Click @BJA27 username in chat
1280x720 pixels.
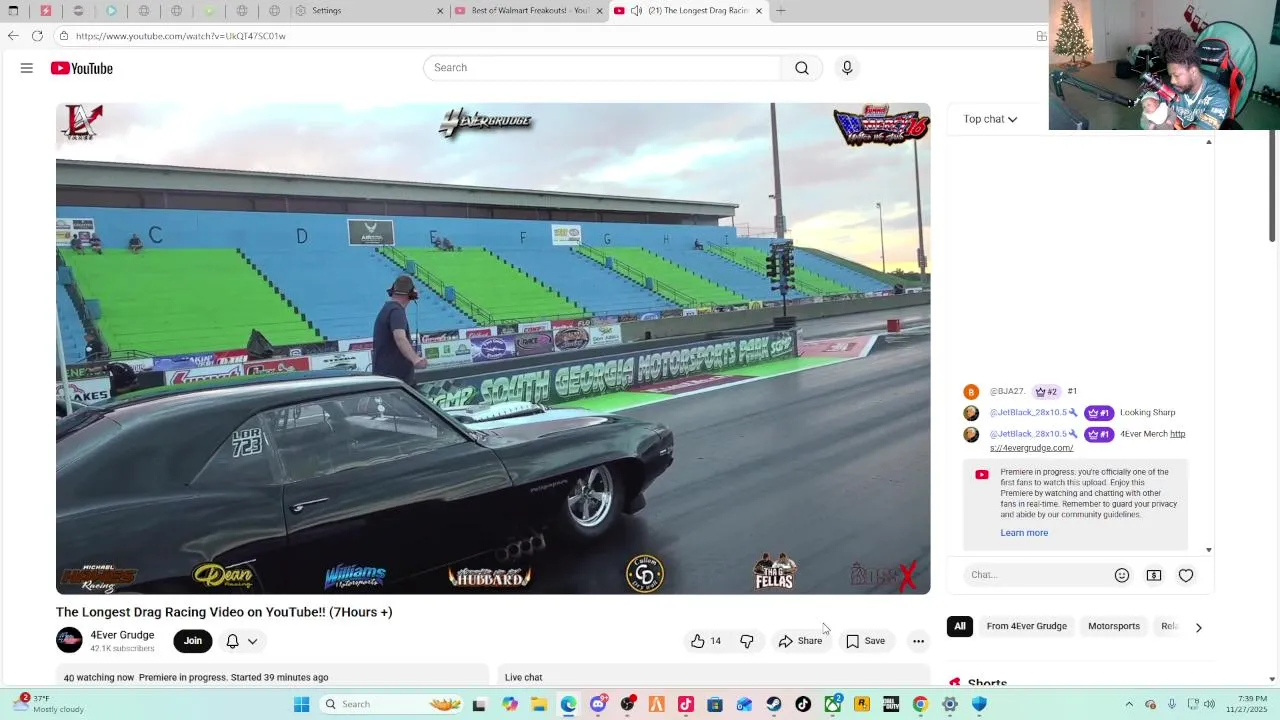point(1008,391)
